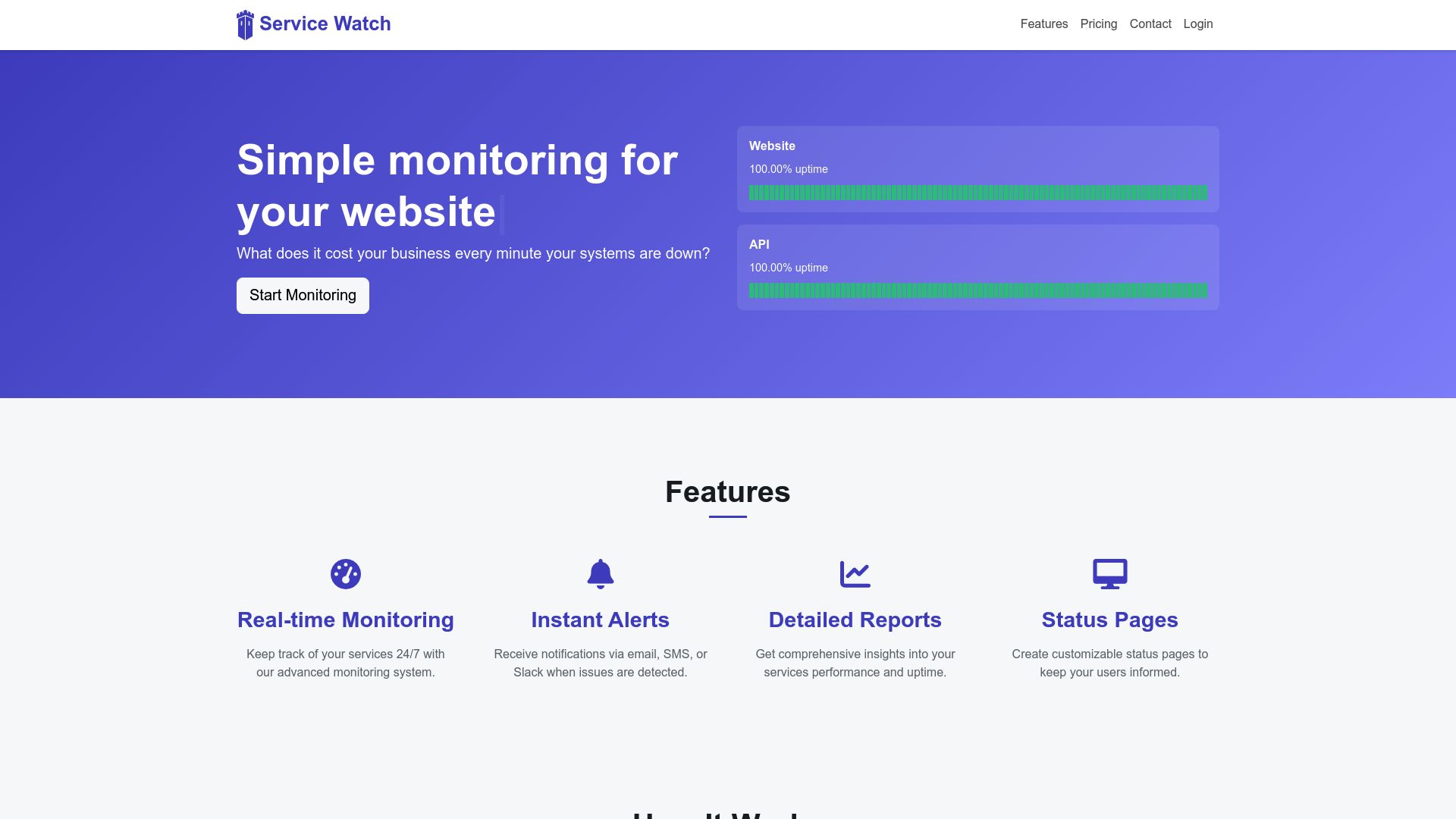This screenshot has width=1456, height=819.
Task: Click the green uptime bar in the API card
Action: click(977, 290)
